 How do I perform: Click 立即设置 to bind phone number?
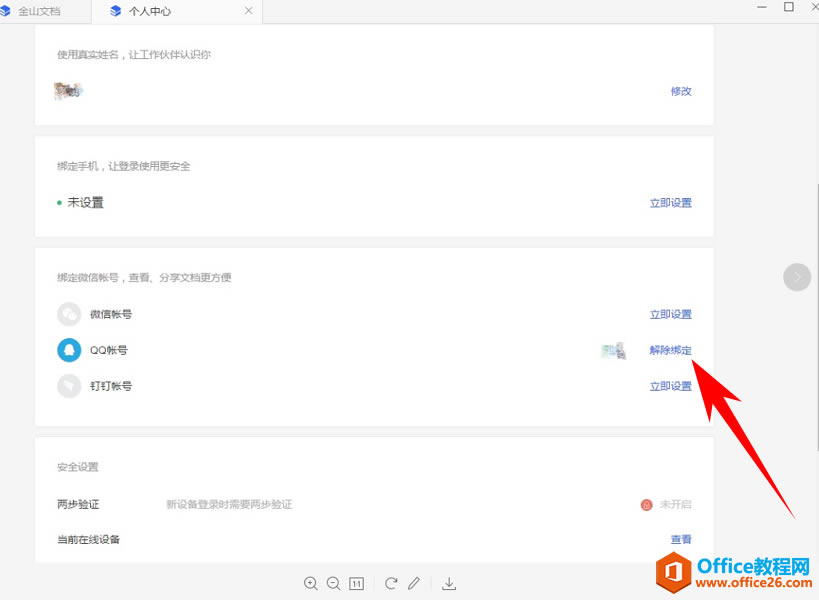670,202
